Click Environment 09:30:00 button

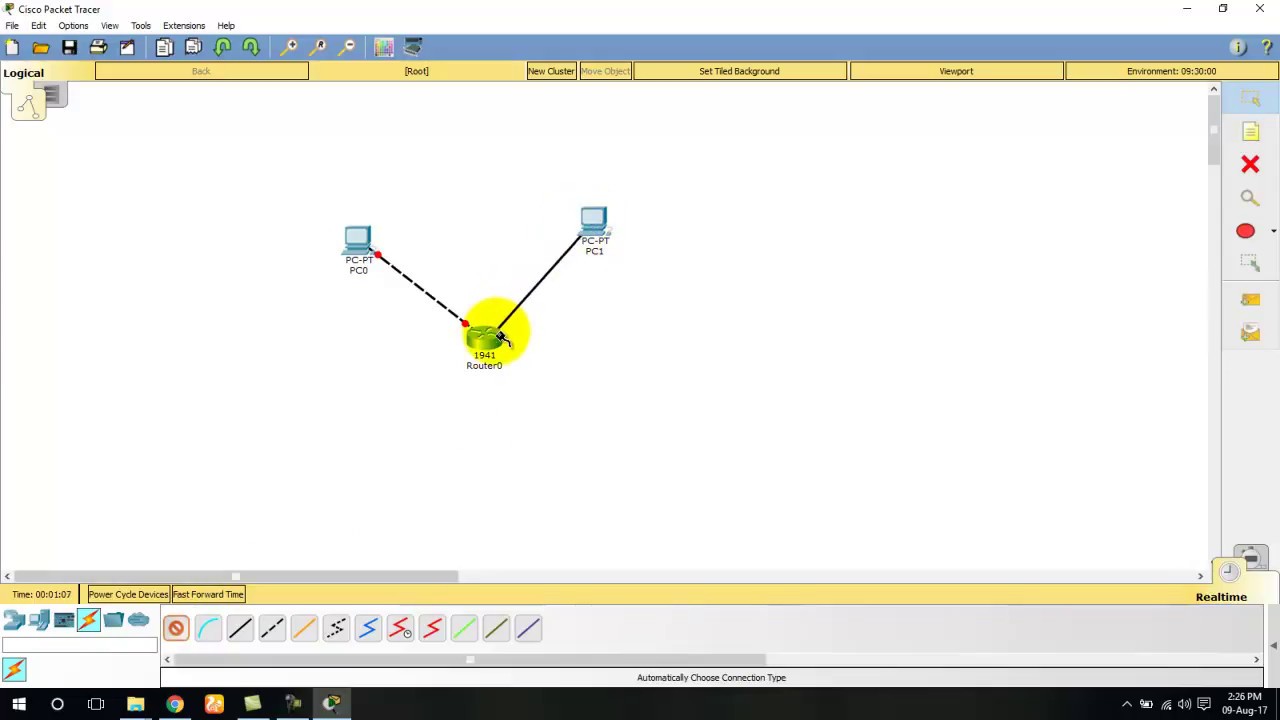pos(1171,71)
